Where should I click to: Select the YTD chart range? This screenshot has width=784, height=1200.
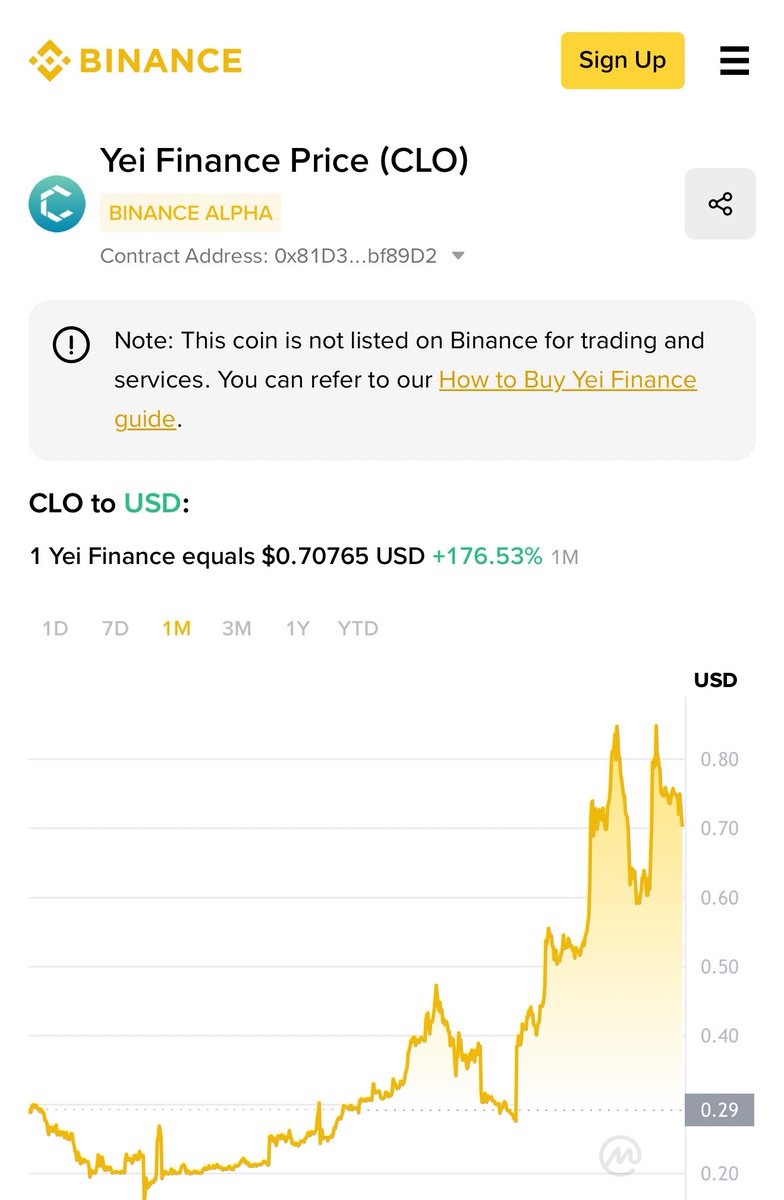coord(358,629)
